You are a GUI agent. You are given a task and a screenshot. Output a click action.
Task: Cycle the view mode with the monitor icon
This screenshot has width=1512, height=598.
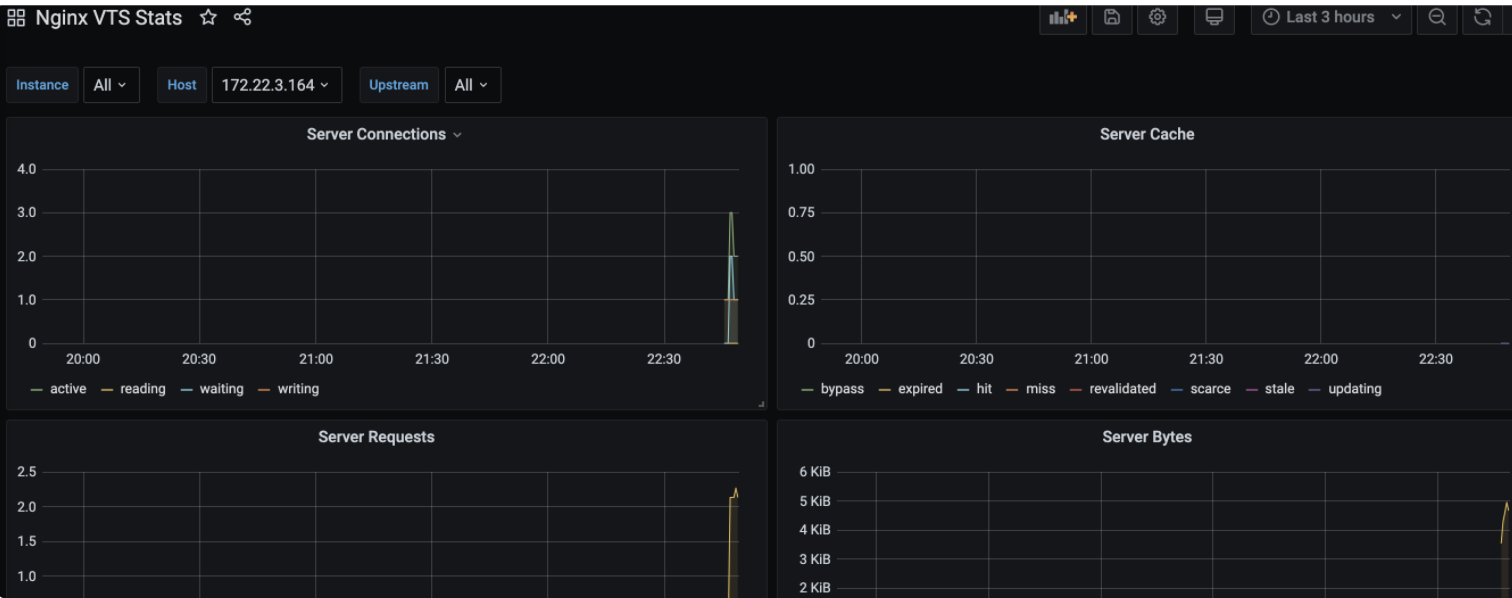1215,17
